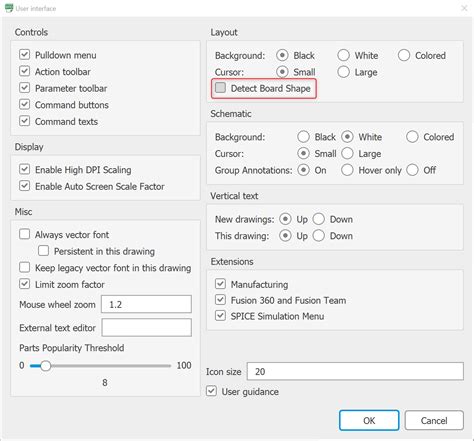Click the Mouse wheel zoom field

(146, 304)
